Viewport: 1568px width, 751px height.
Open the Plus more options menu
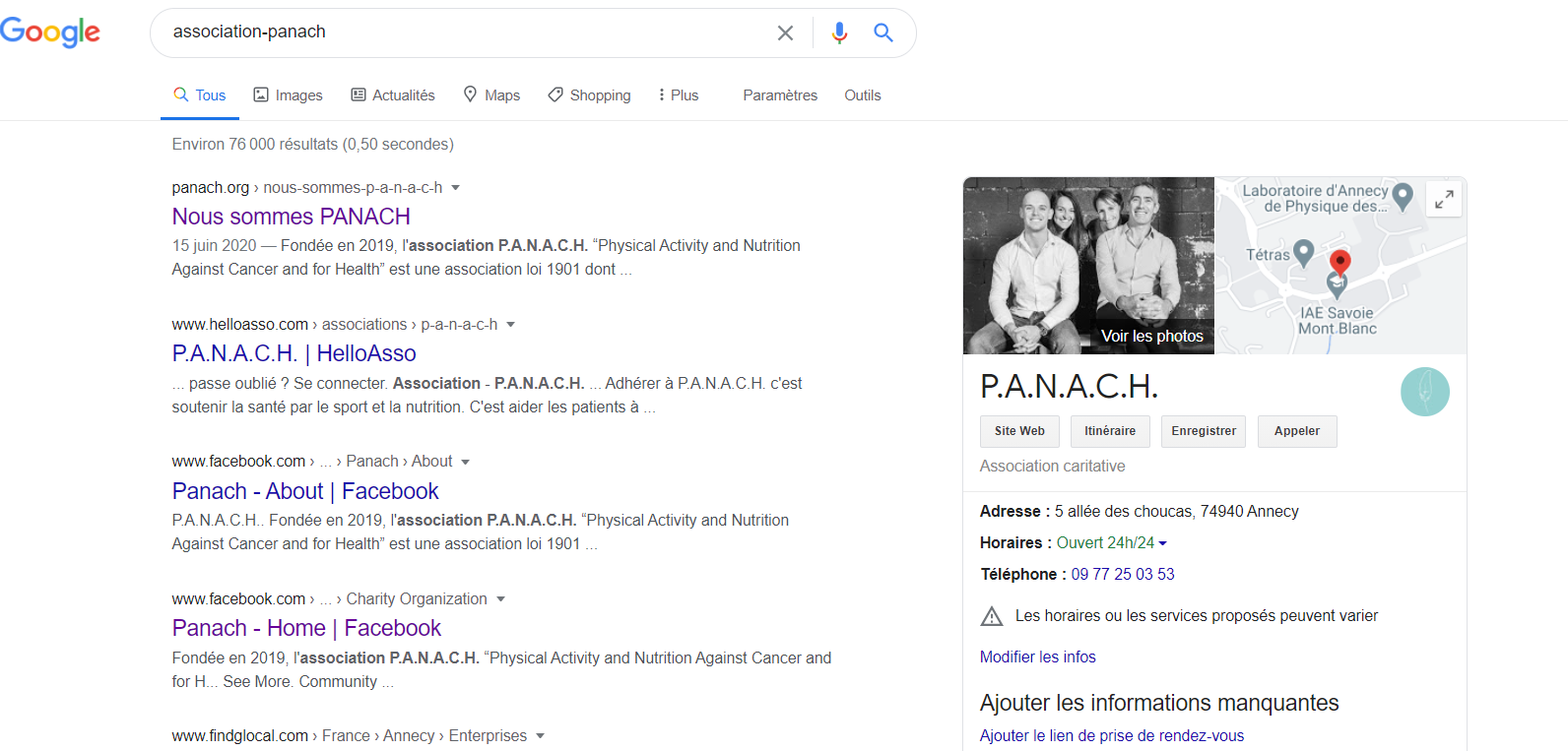pos(678,95)
